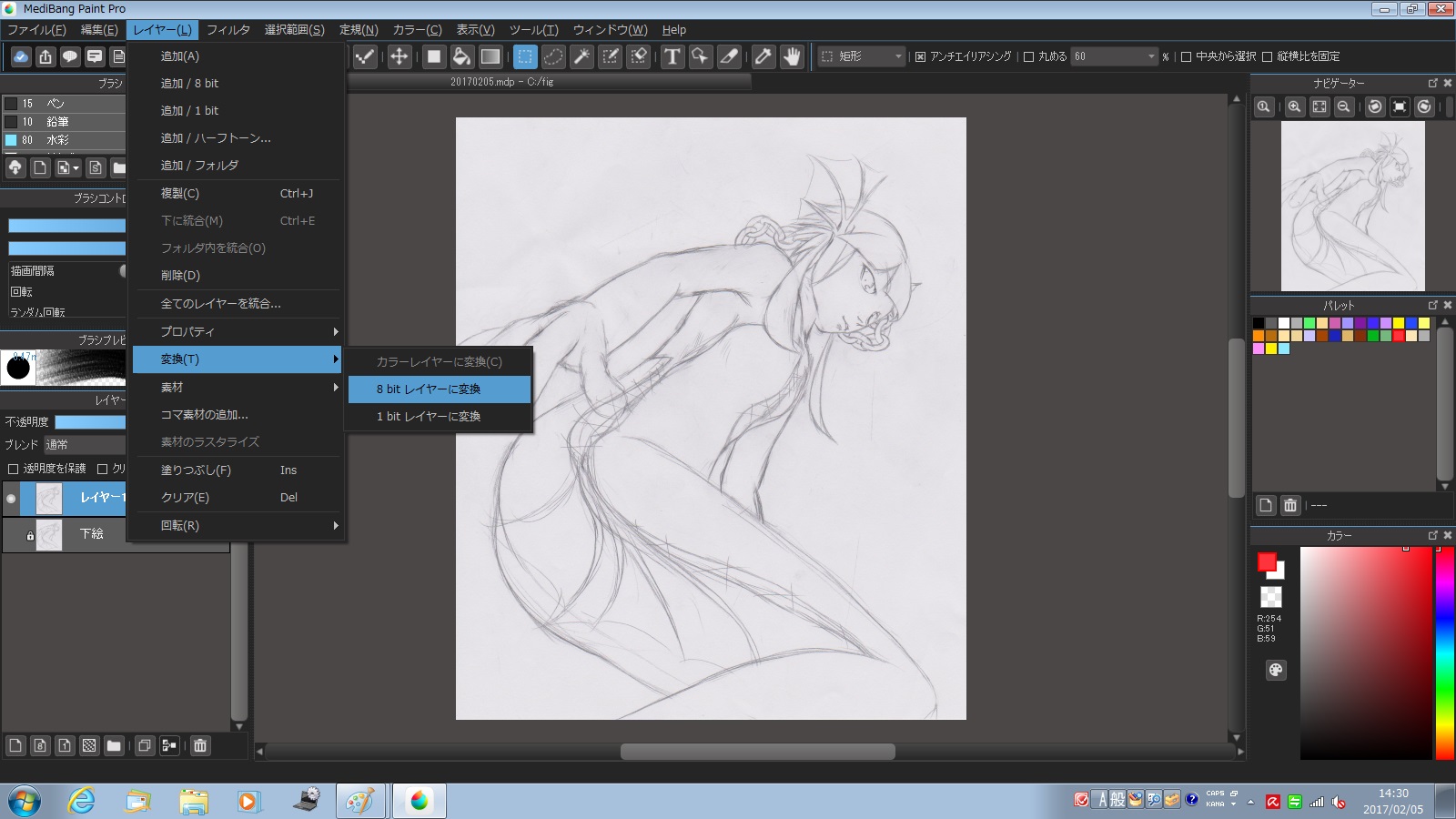Select the Bucket fill tool
1456x819 pixels.
462,56
